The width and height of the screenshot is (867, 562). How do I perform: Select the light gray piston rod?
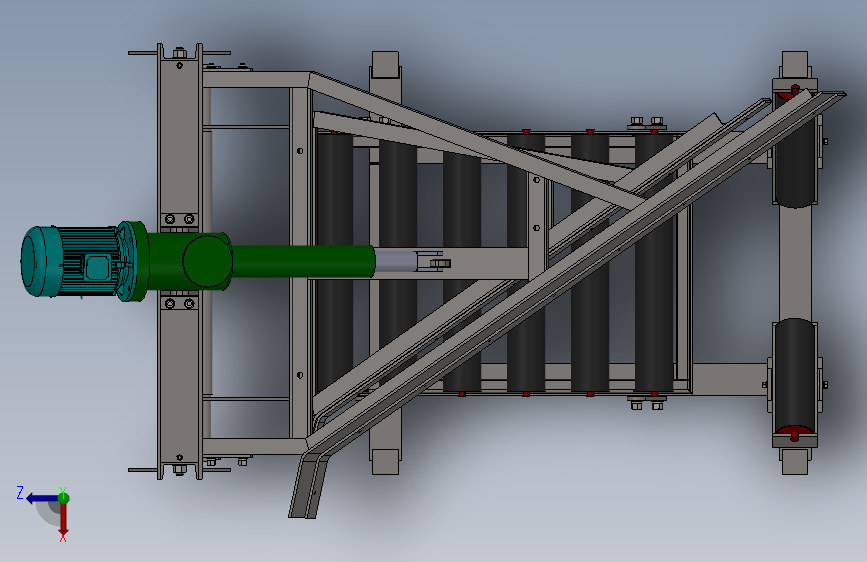[395, 261]
